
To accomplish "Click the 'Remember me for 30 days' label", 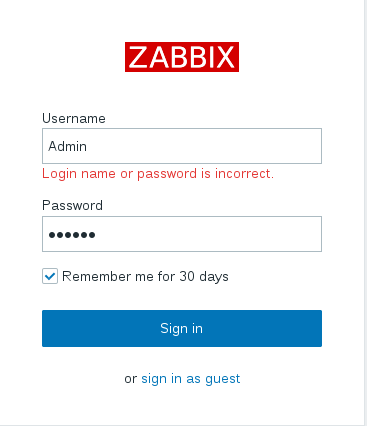I will coord(145,277).
